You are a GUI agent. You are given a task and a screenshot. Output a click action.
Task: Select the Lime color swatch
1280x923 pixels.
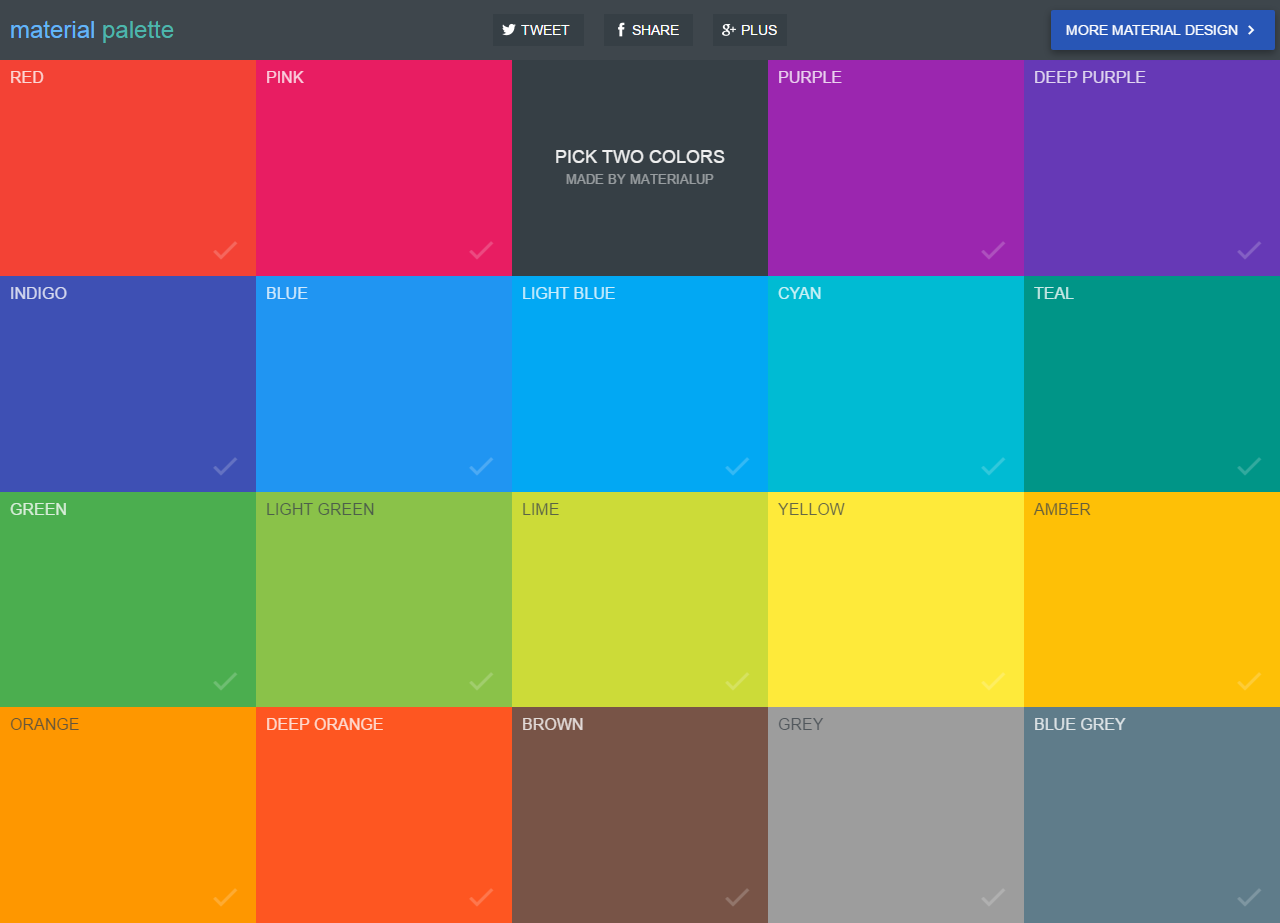639,599
